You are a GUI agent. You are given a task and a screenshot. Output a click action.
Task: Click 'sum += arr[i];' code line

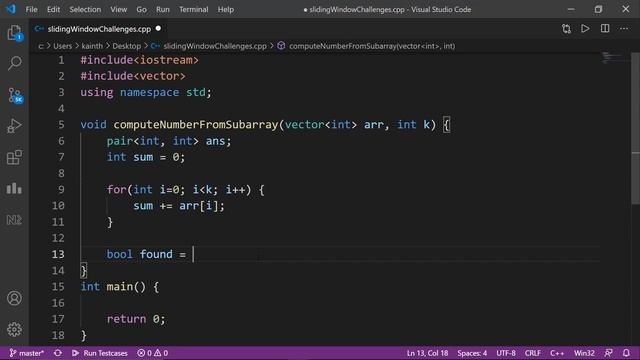point(179,206)
